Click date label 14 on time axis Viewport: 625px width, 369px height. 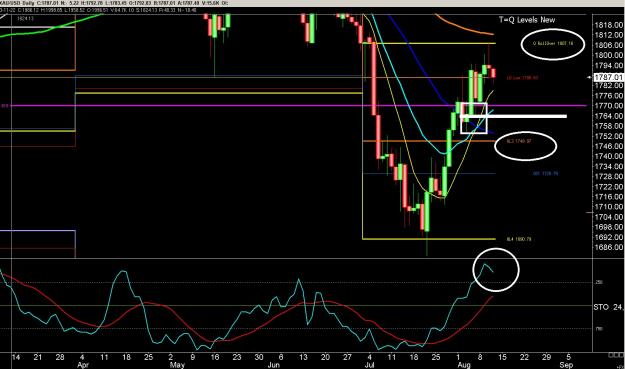pyautogui.click(x=16, y=357)
